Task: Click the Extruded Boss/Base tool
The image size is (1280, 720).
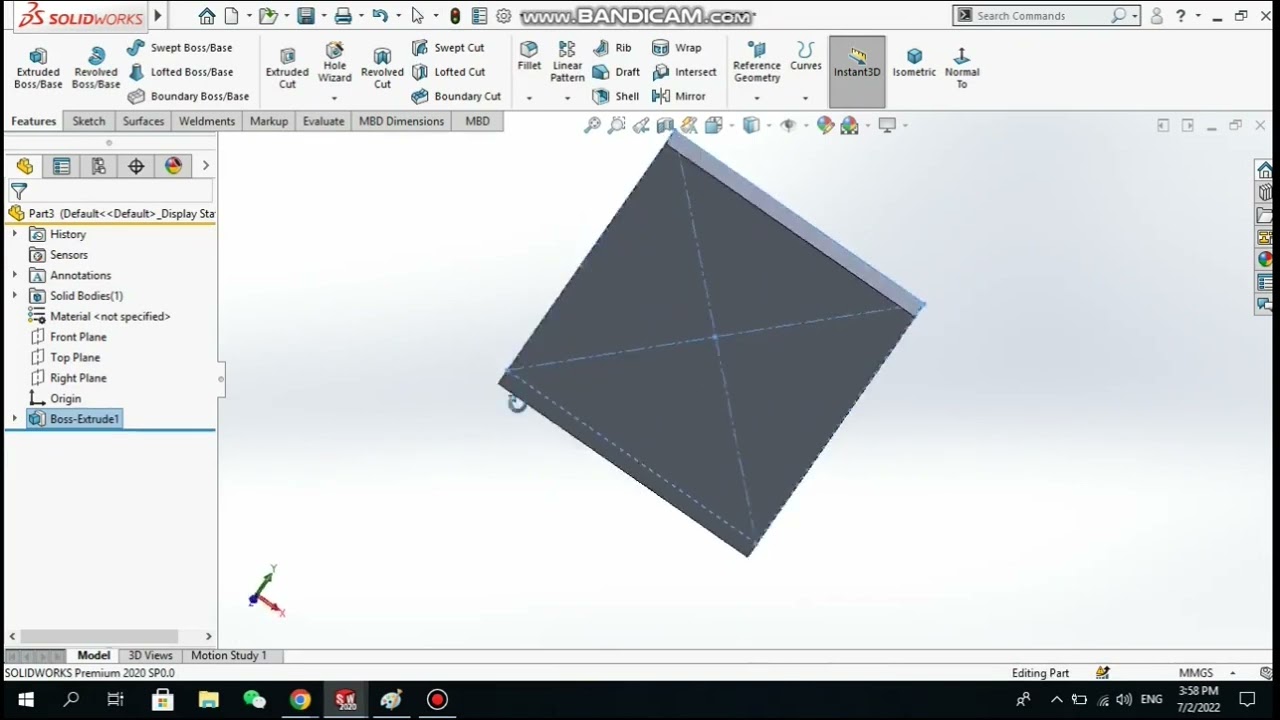Action: [38, 68]
